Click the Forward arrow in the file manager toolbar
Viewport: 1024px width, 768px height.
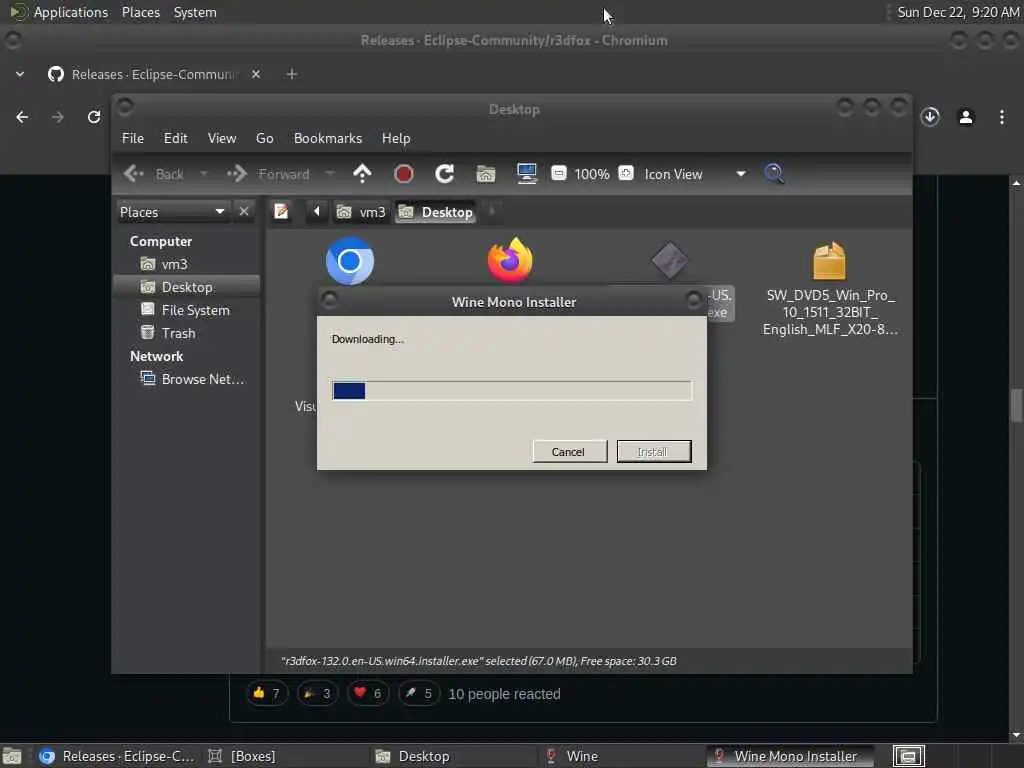pyautogui.click(x=237, y=174)
